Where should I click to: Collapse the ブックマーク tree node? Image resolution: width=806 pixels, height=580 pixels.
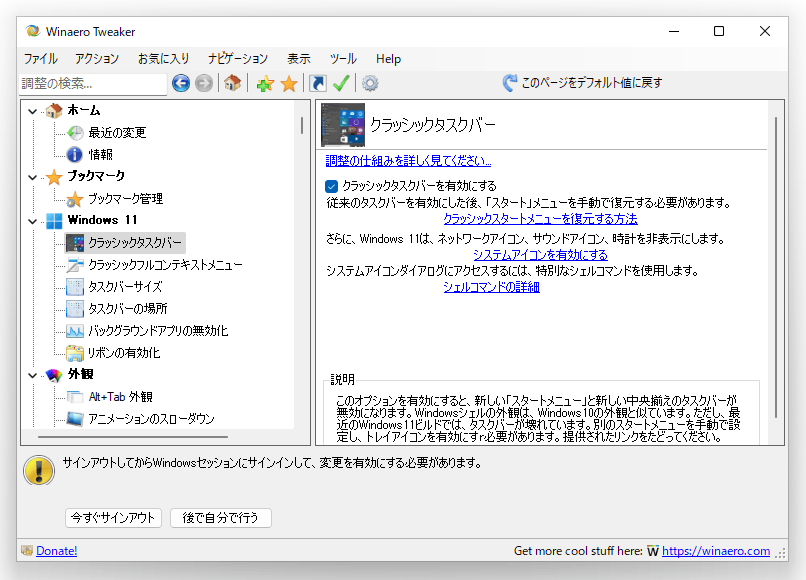coord(32,177)
